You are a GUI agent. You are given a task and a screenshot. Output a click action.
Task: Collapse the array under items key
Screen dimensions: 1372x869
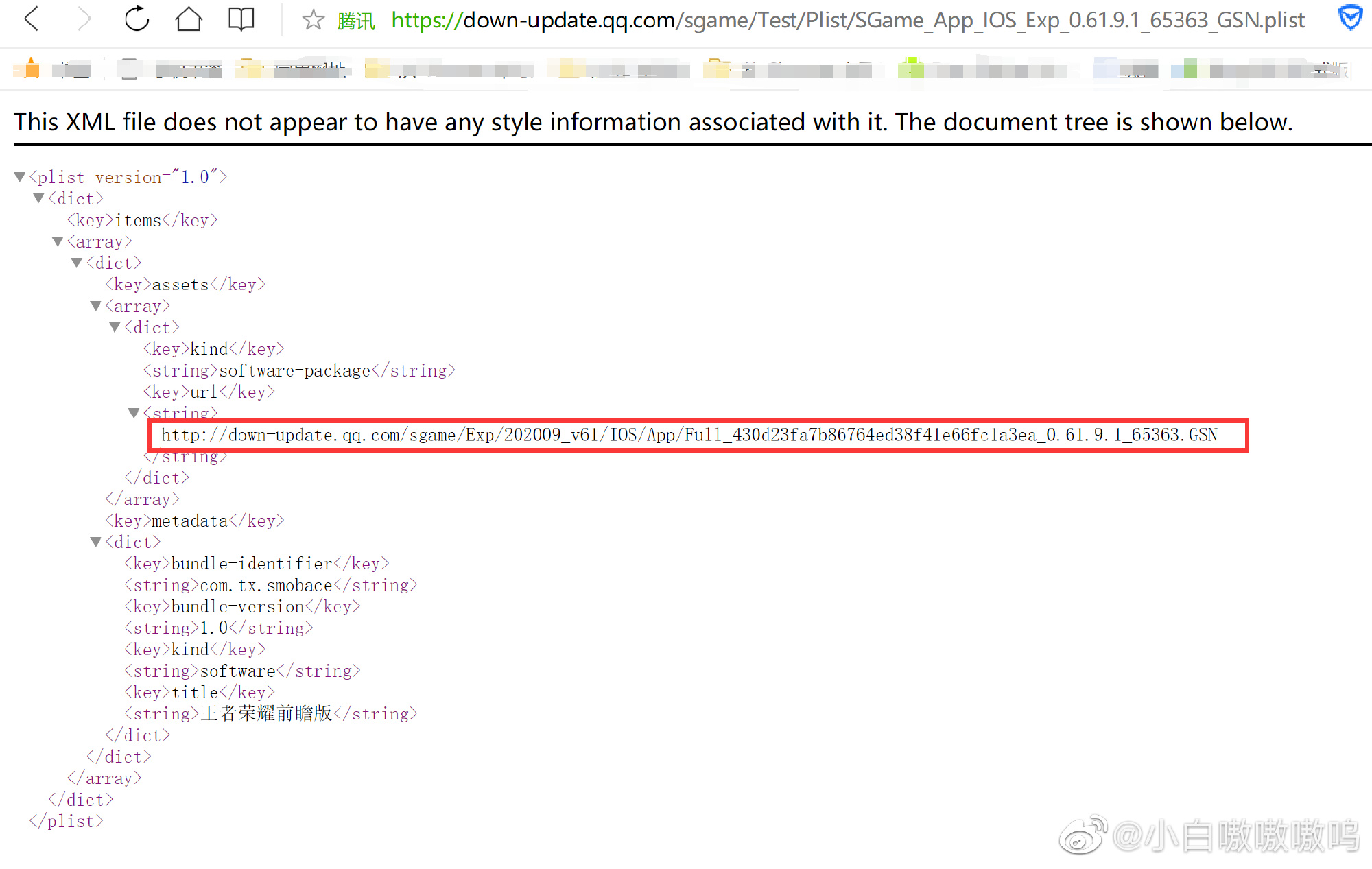[x=58, y=241]
